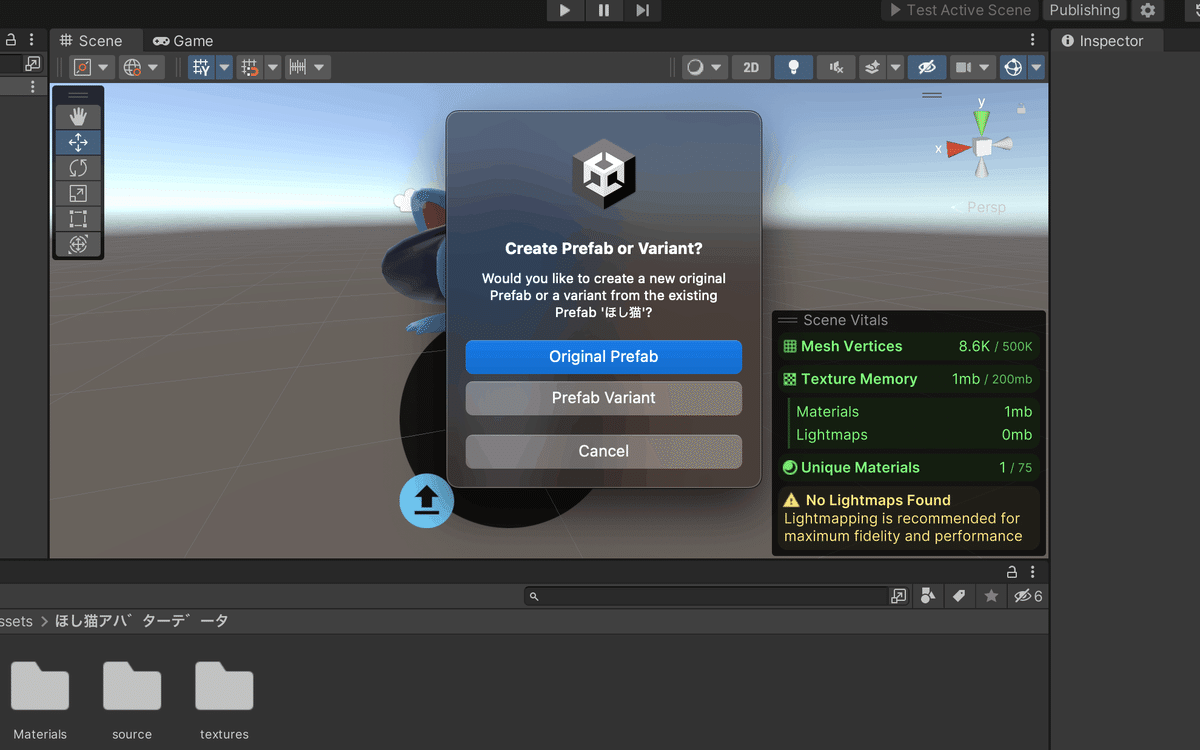The width and height of the screenshot is (1200, 750).
Task: Click the global/local rotation globe icon
Action: pyautogui.click(x=132, y=67)
